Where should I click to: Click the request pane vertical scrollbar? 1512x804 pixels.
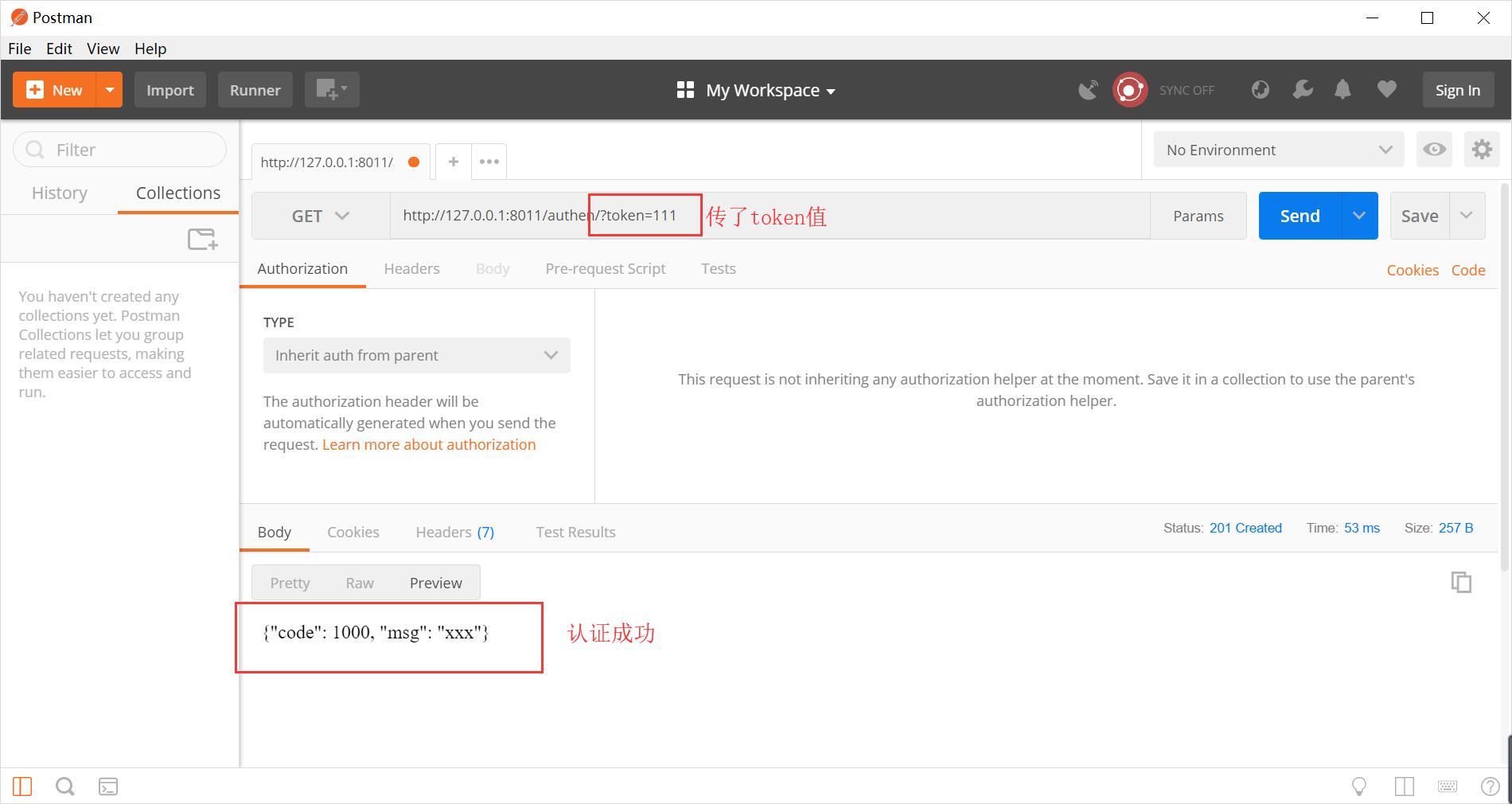(x=1504, y=377)
